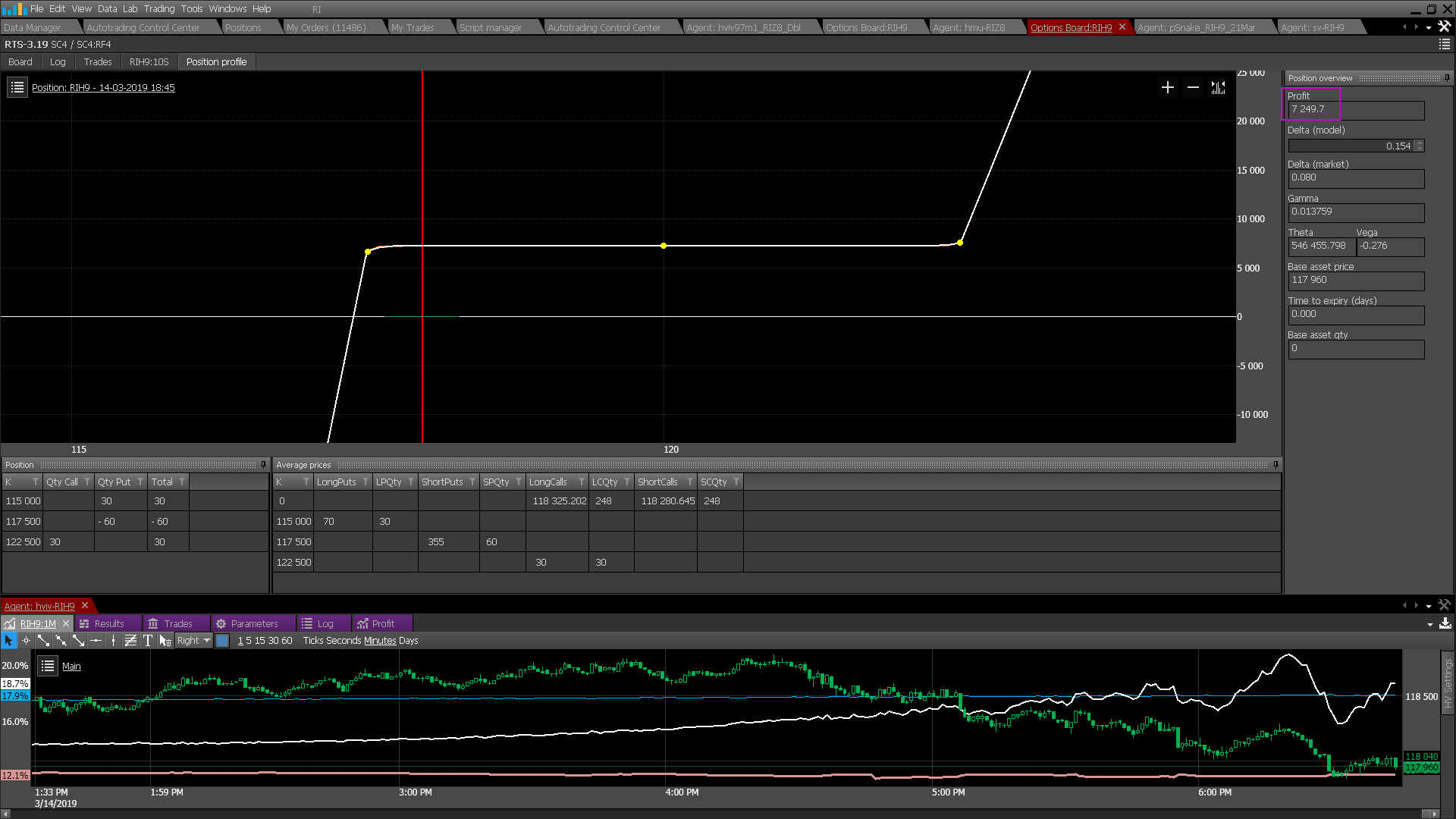Open filter for Qty Call column
Image resolution: width=1456 pixels, height=819 pixels.
[x=87, y=482]
